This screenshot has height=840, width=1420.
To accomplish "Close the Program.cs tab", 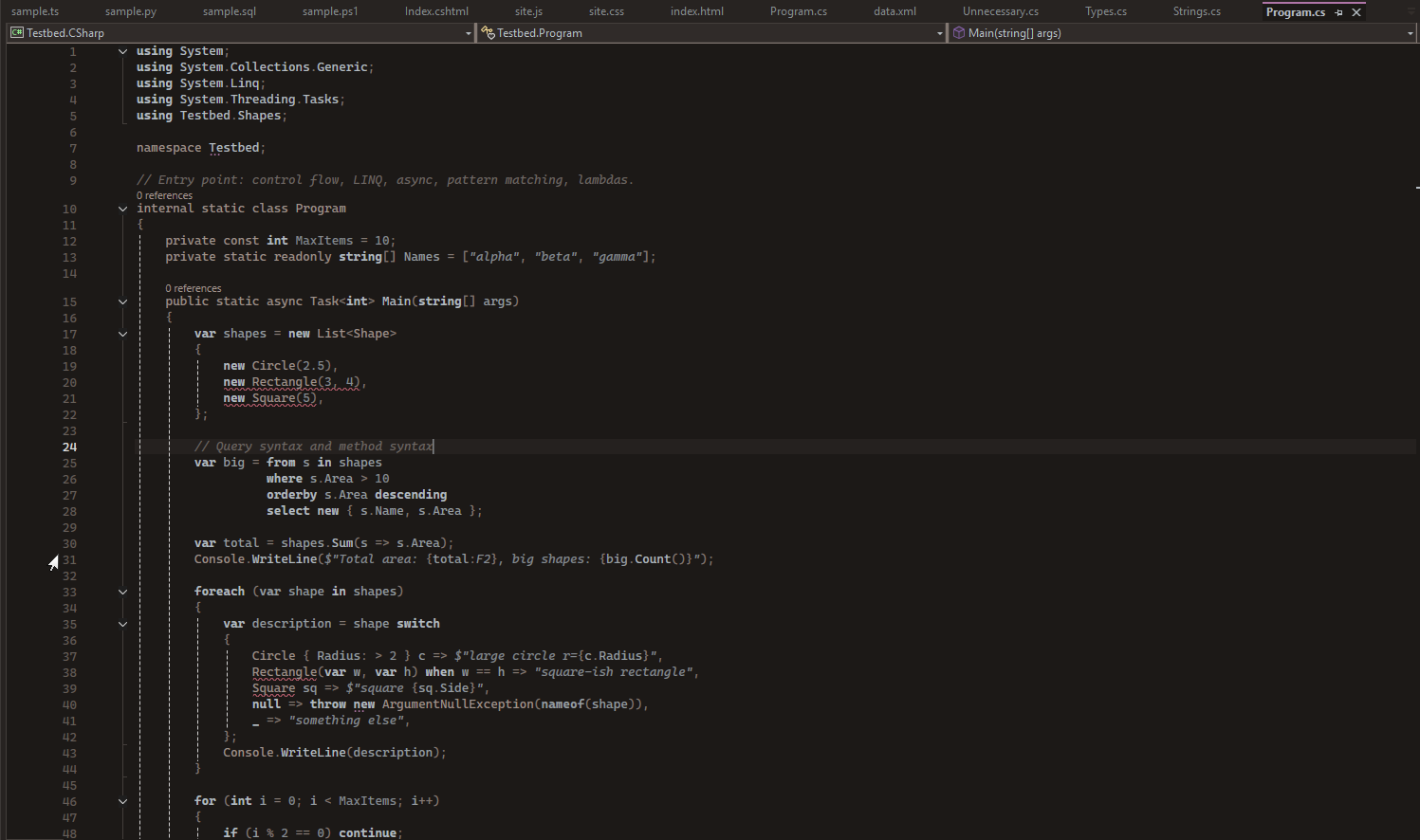I will (1356, 12).
